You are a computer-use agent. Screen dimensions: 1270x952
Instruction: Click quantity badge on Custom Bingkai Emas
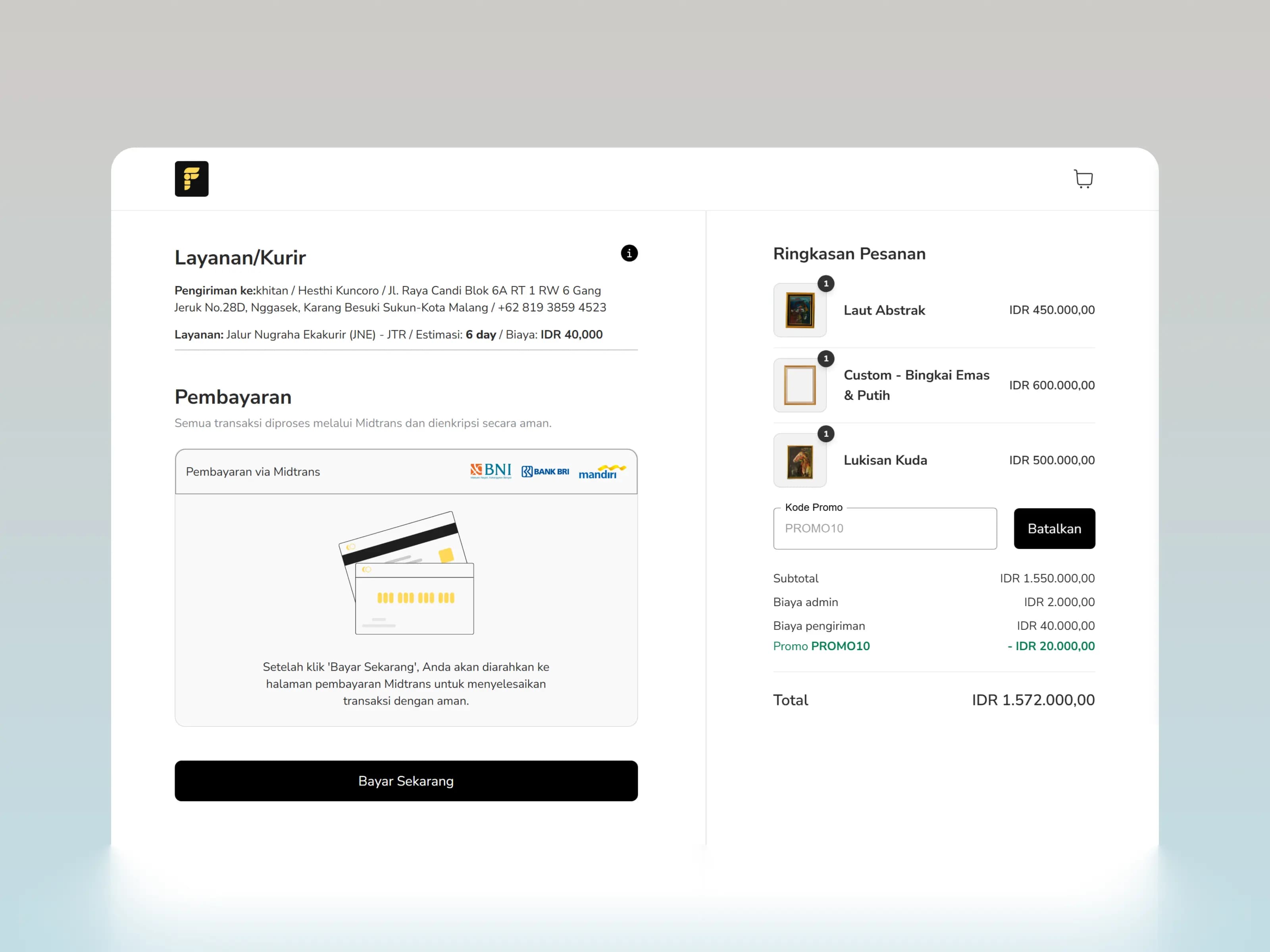tap(825, 359)
